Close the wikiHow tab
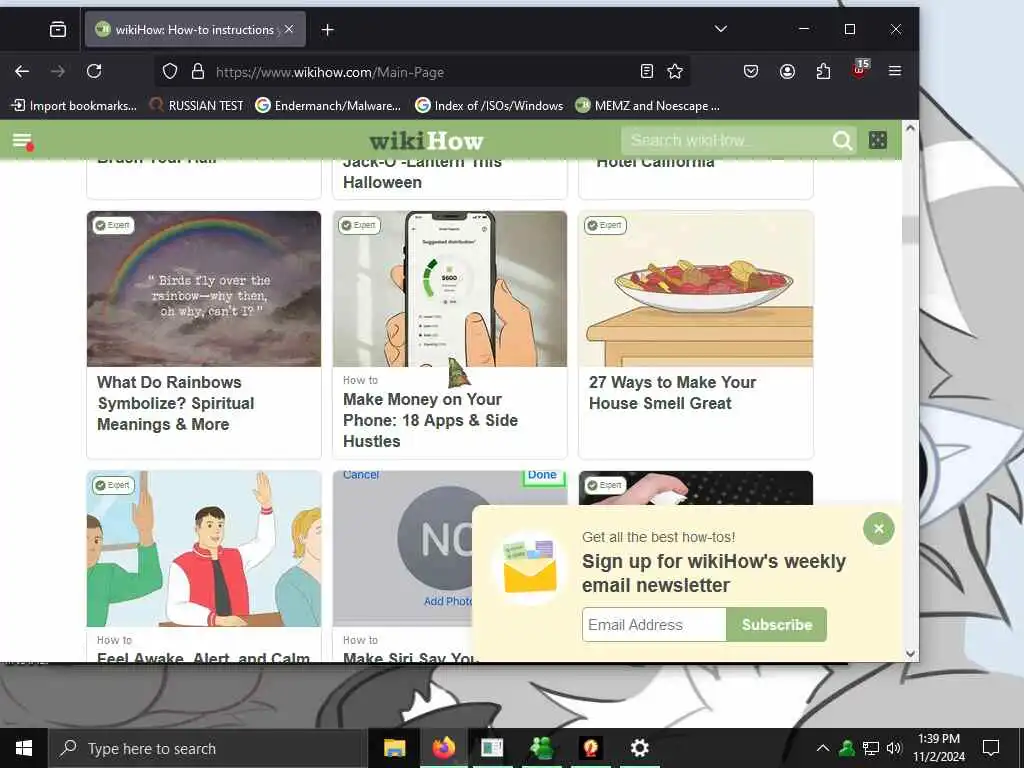This screenshot has width=1024, height=768. 289,29
